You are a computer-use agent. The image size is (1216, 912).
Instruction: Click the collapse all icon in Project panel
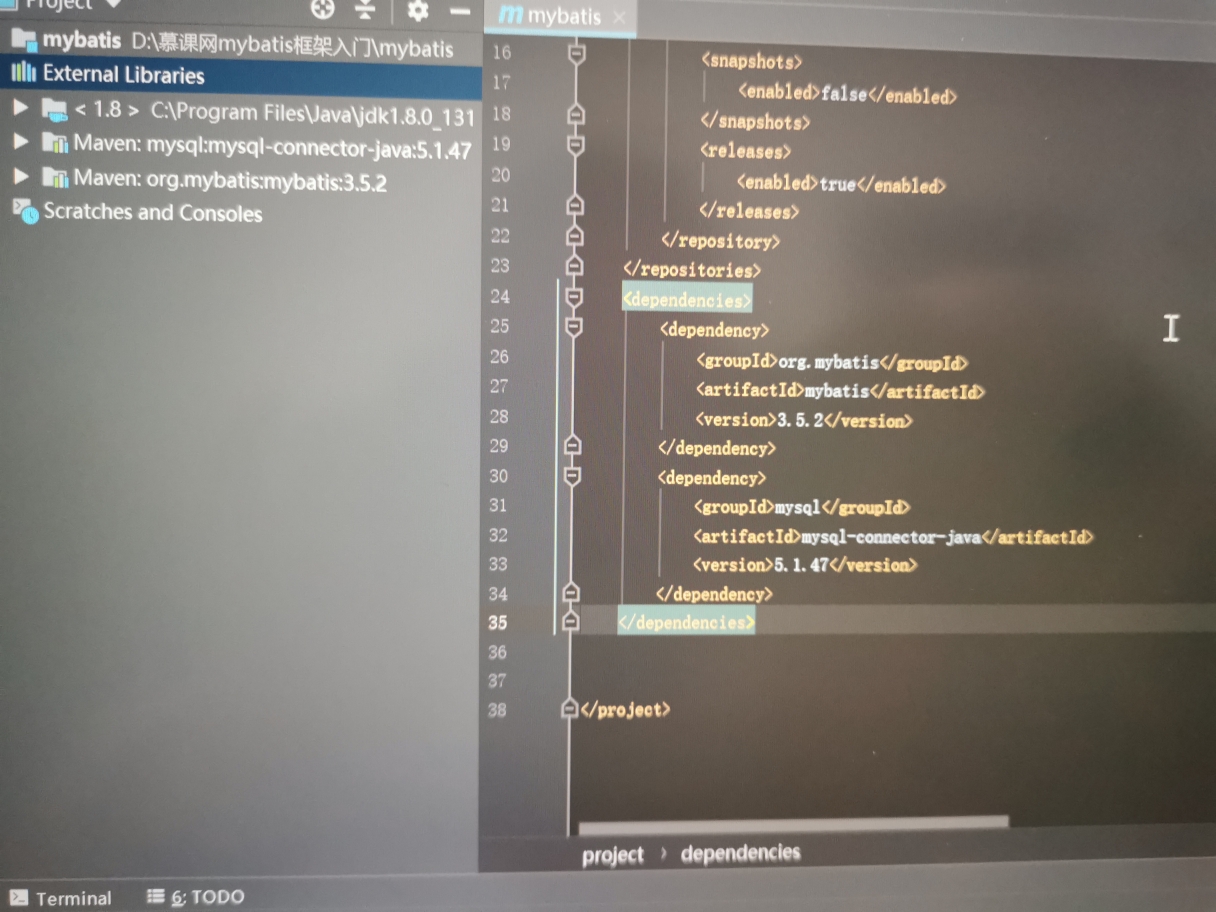click(365, 10)
